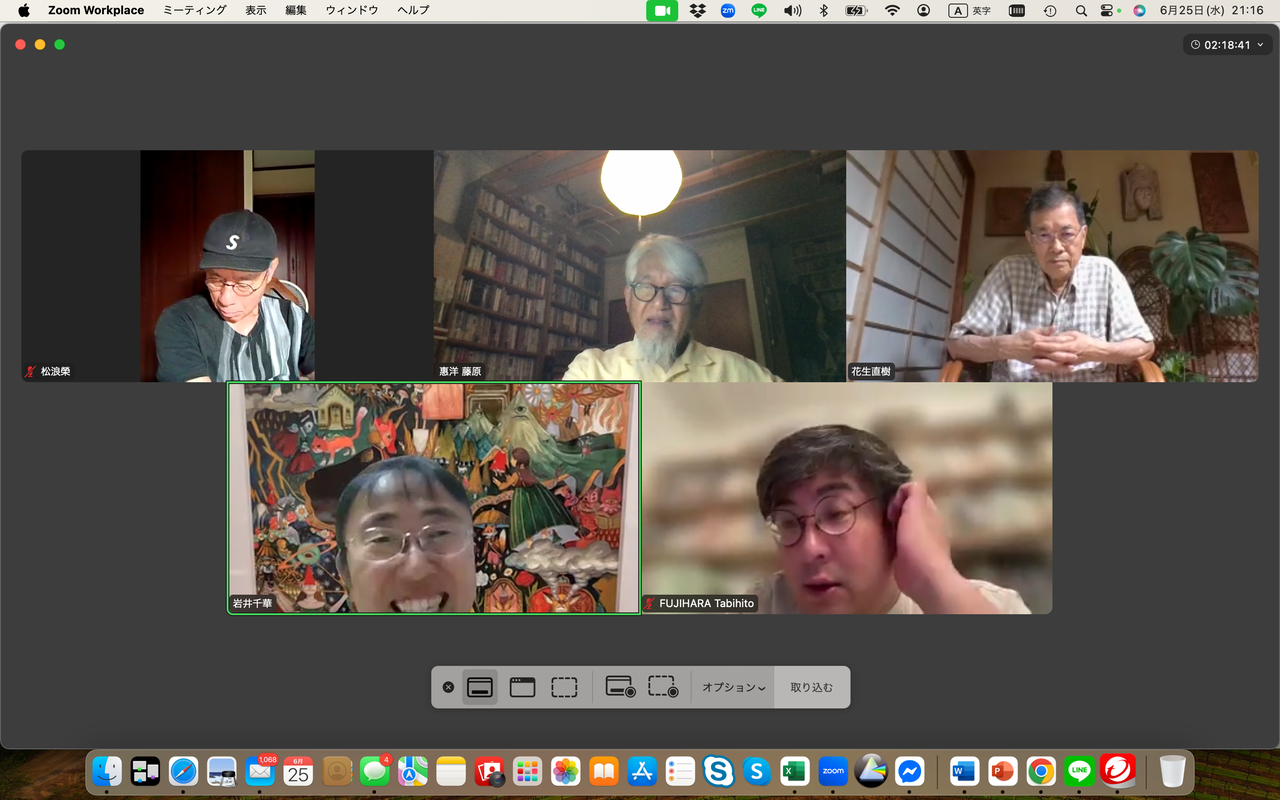Open the Time Machine menu bar icon
Image resolution: width=1280 pixels, height=800 pixels.
click(1050, 10)
